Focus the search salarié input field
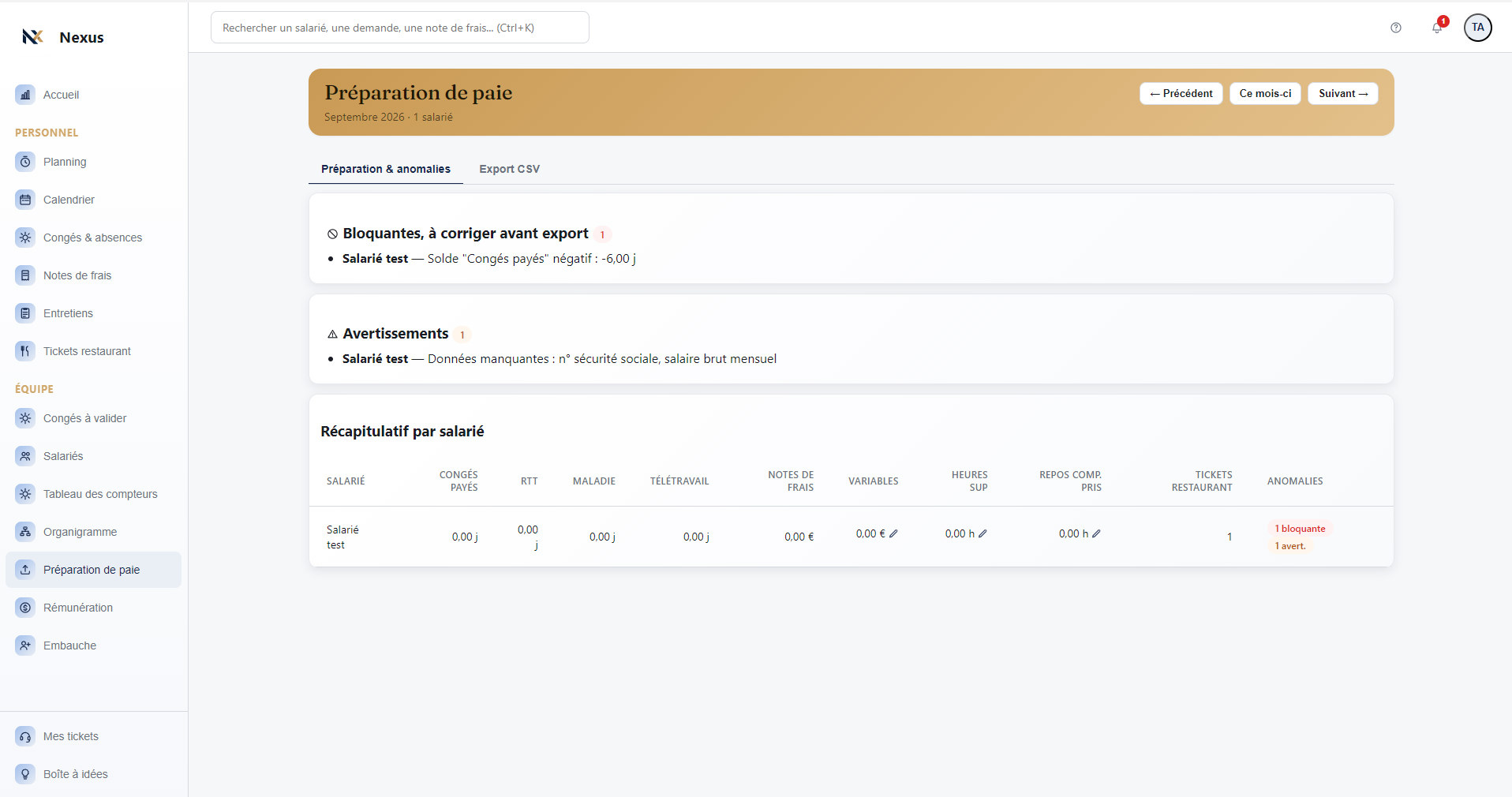The image size is (1512, 797). coord(400,28)
